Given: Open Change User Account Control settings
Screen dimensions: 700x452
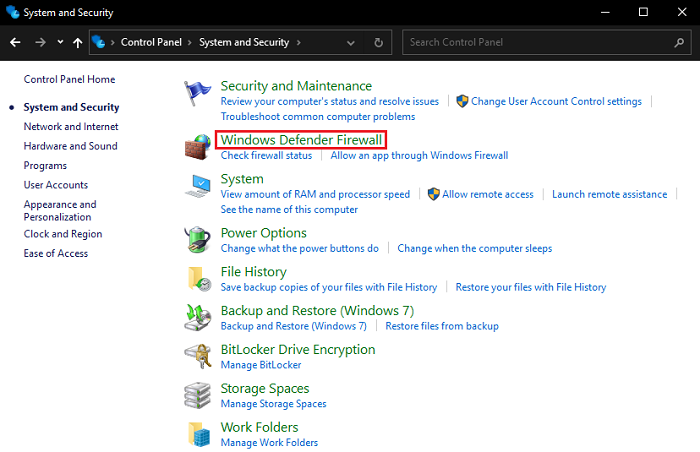Looking at the screenshot, I should tap(556, 101).
